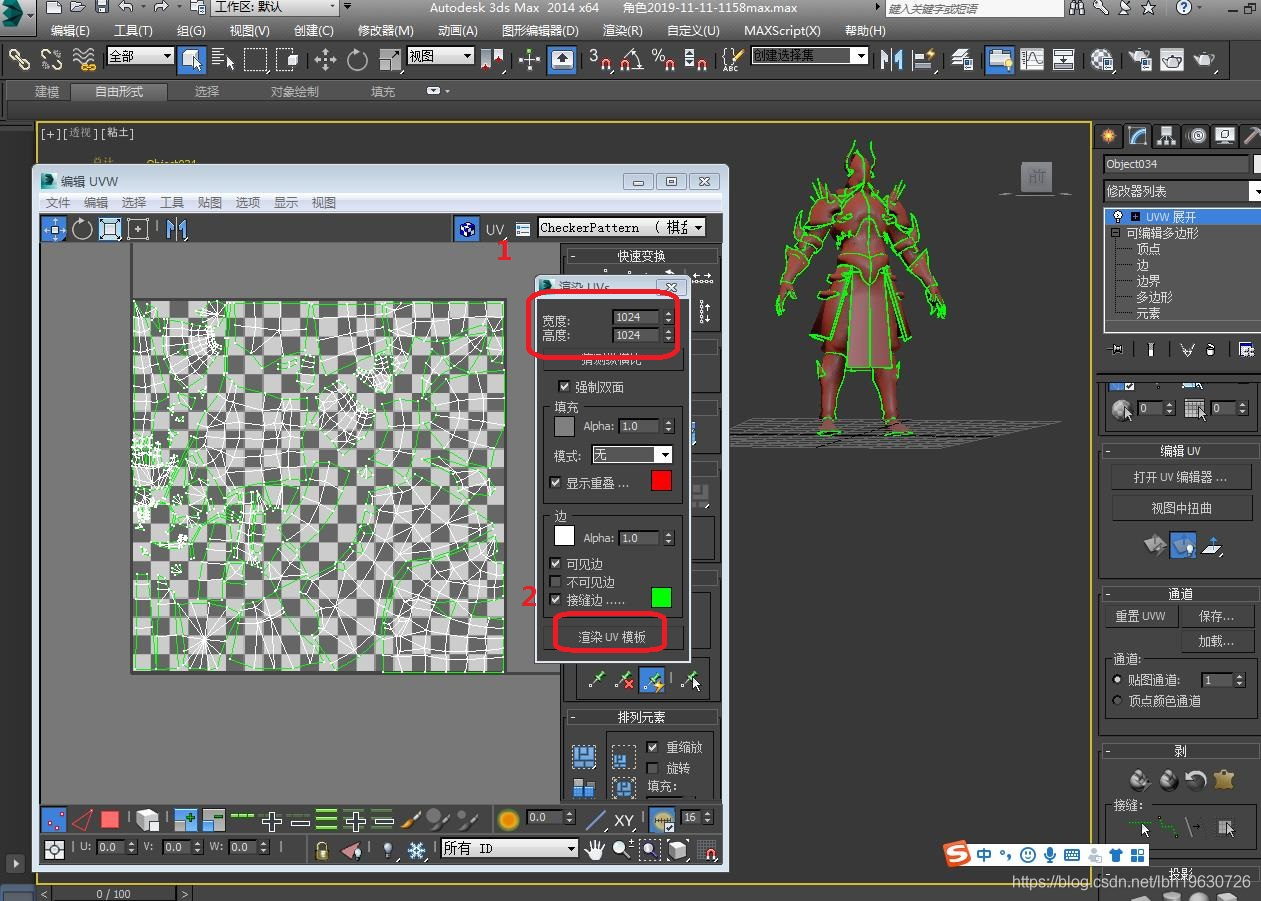This screenshot has width=1261, height=901.
Task: Activate vertex sub-object mode in UVW editor
Action: click(54, 820)
